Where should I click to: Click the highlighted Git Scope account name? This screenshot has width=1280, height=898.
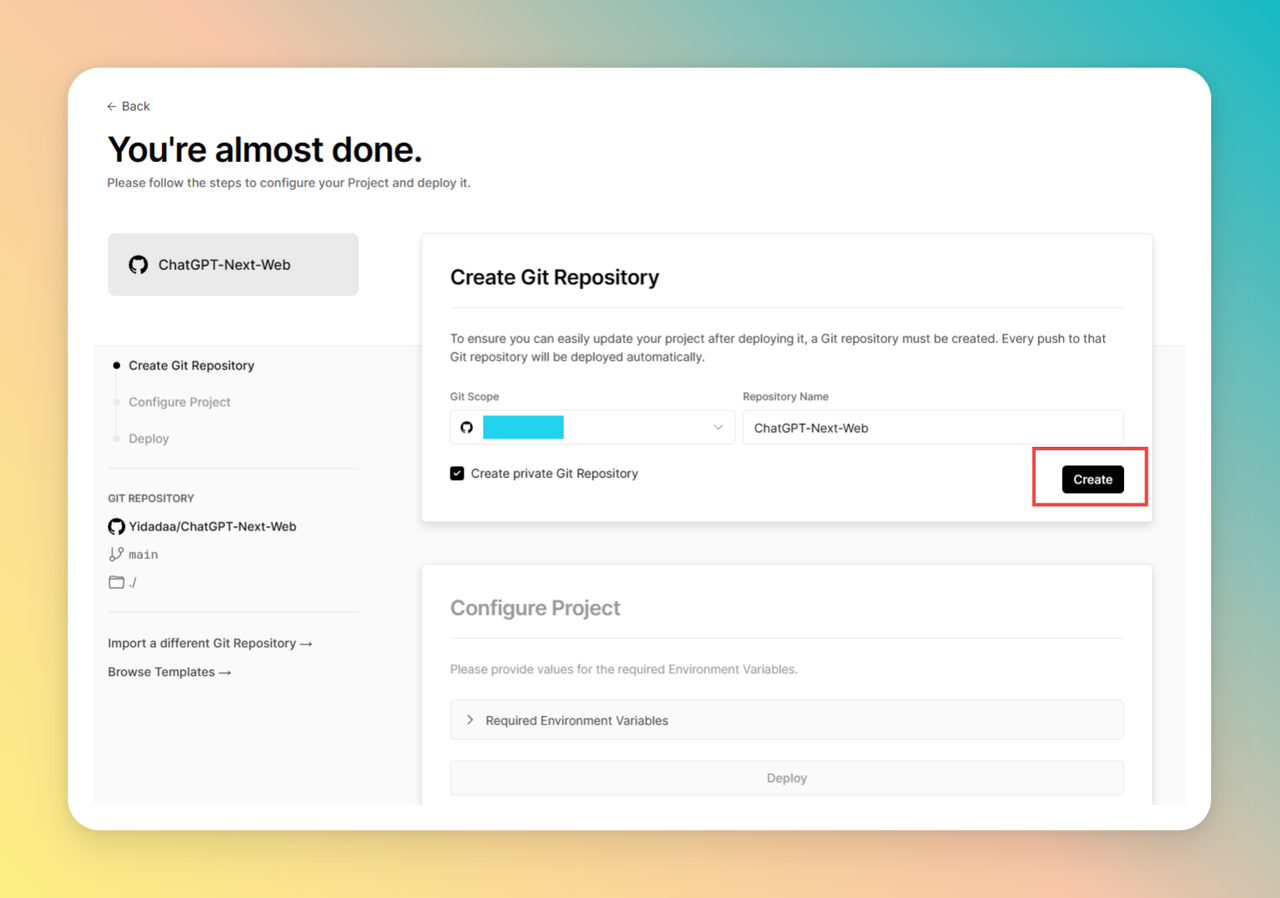click(523, 428)
